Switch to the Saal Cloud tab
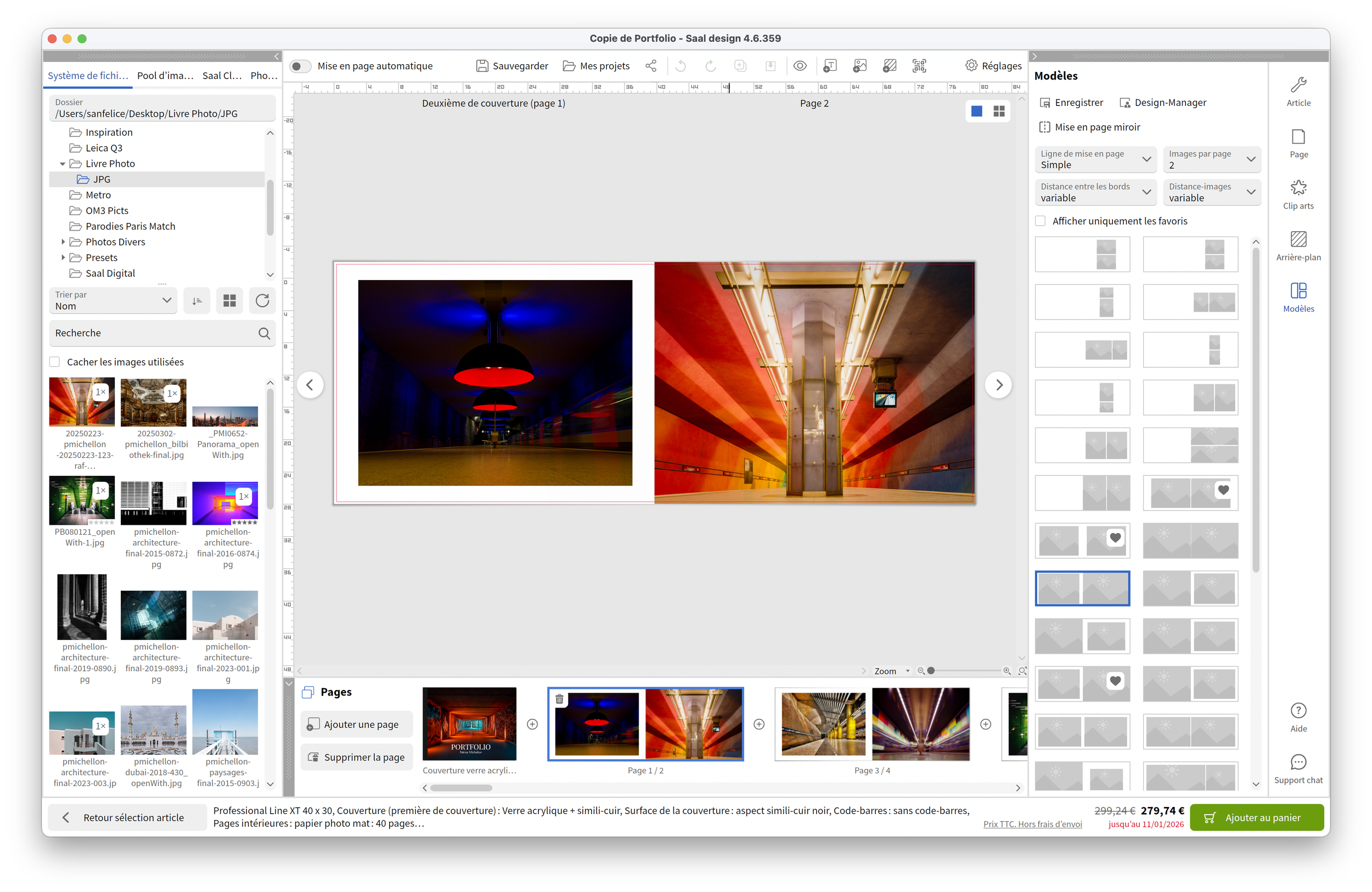 (x=222, y=76)
